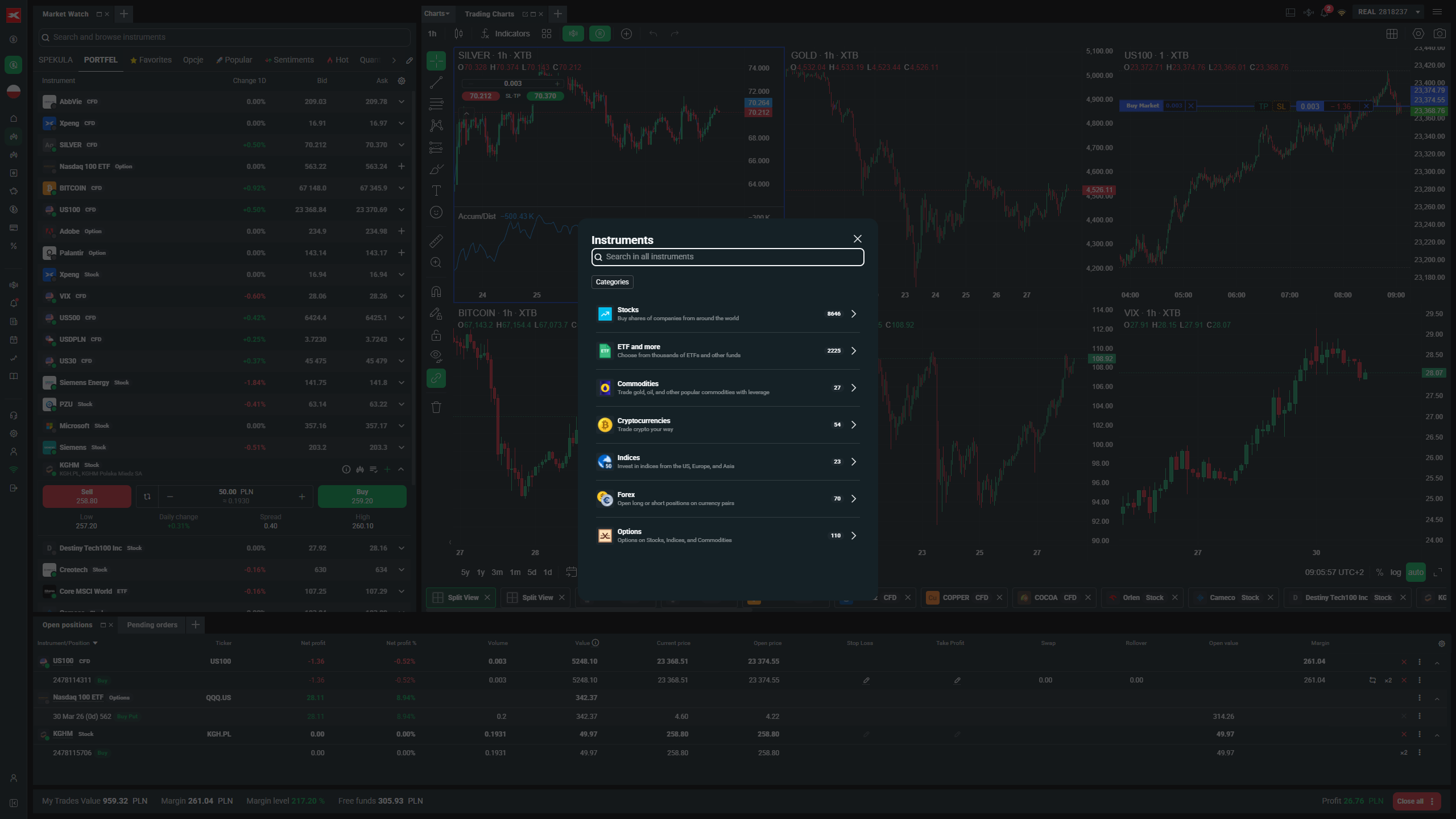Click the Search in all instruments field

click(x=727, y=257)
